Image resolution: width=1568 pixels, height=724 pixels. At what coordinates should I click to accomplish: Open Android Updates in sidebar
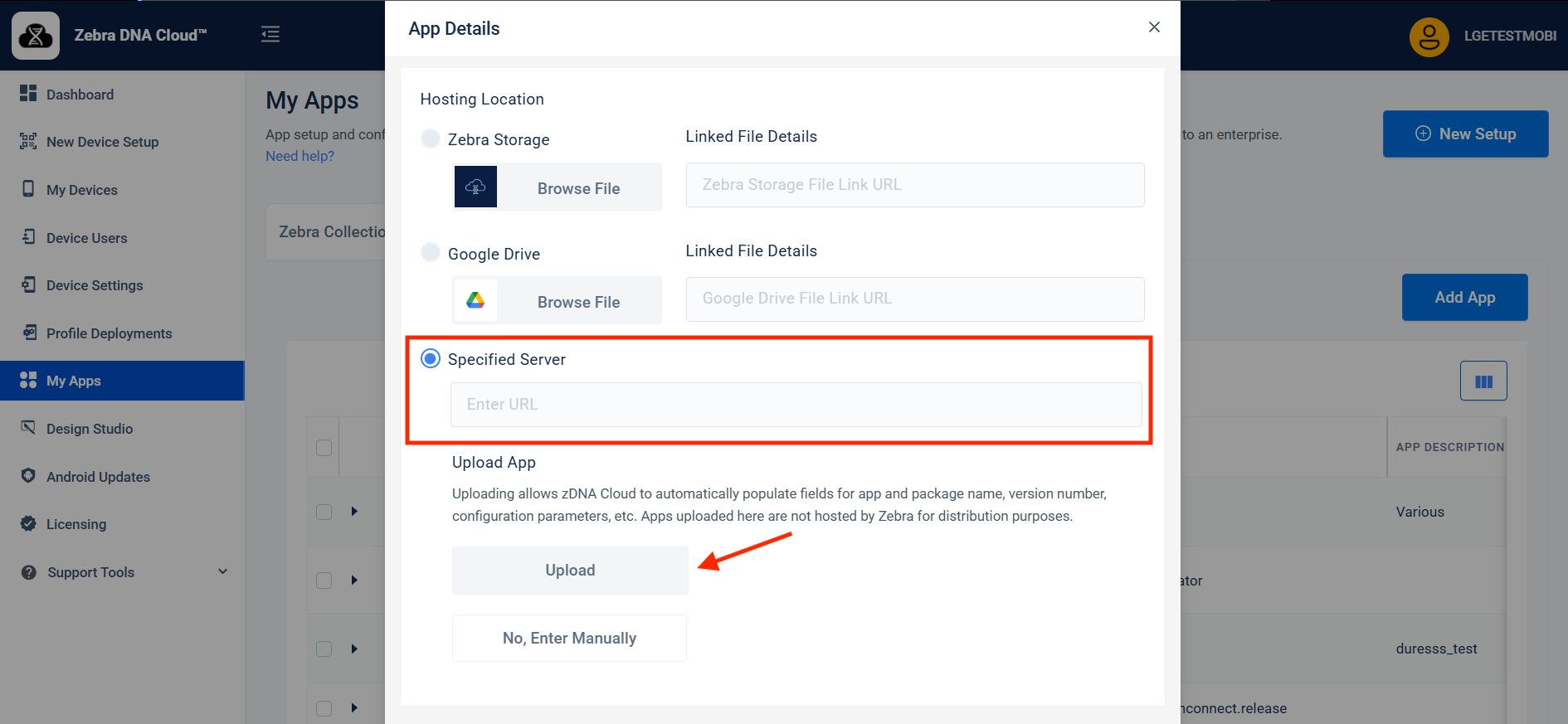point(98,477)
